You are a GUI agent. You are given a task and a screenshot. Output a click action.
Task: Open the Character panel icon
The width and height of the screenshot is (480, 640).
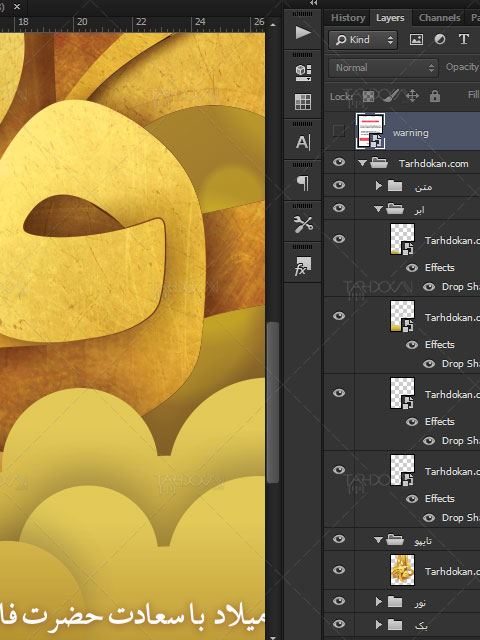(x=303, y=142)
